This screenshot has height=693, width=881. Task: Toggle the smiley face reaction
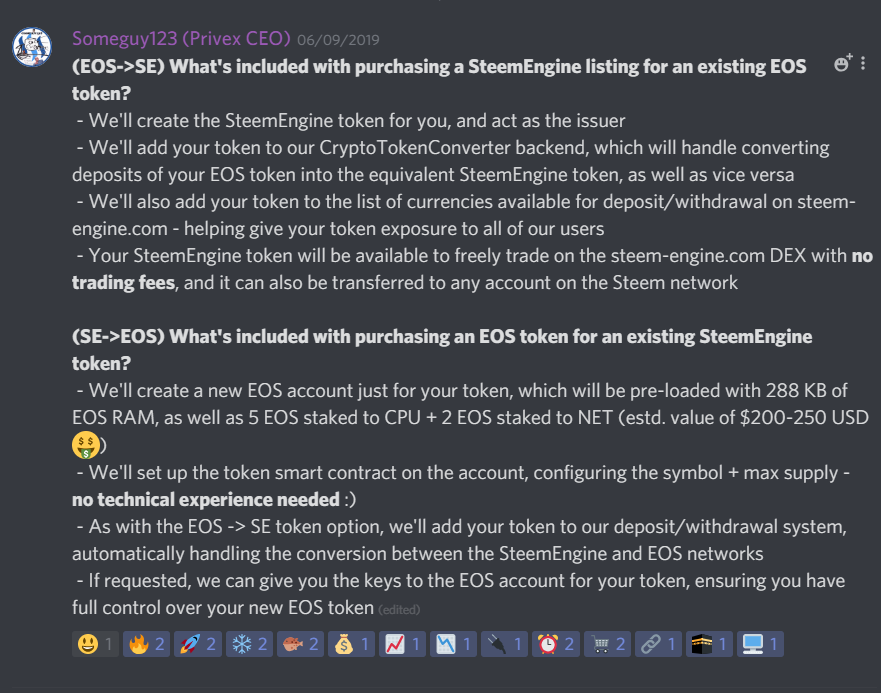tap(96, 644)
